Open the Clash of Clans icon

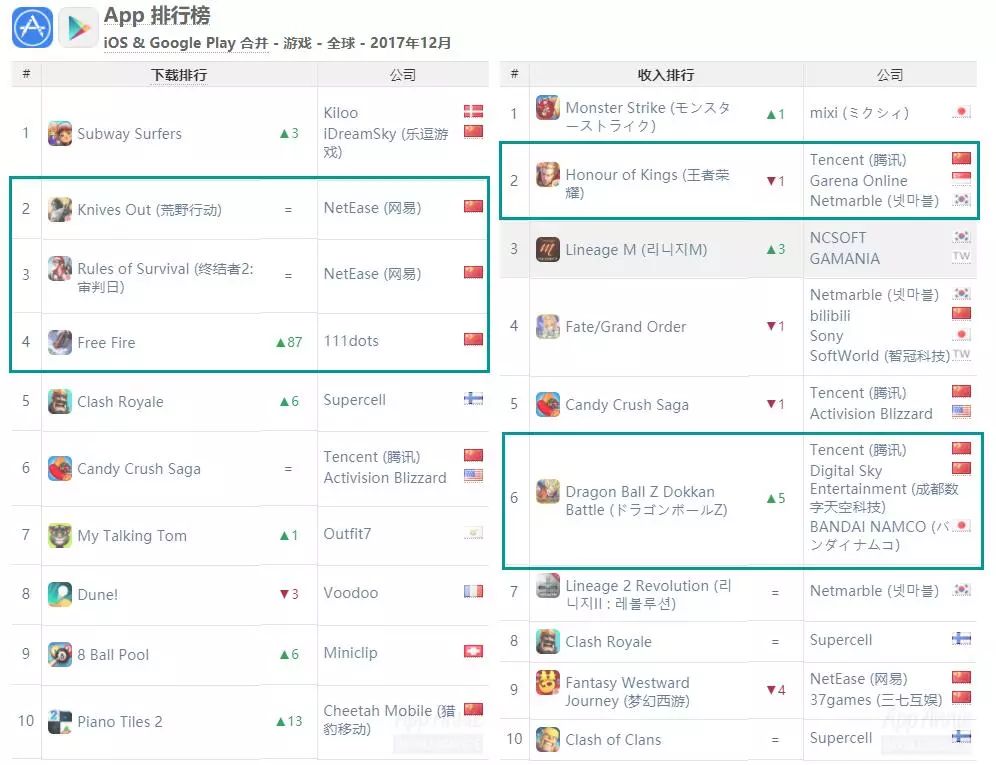click(x=548, y=740)
